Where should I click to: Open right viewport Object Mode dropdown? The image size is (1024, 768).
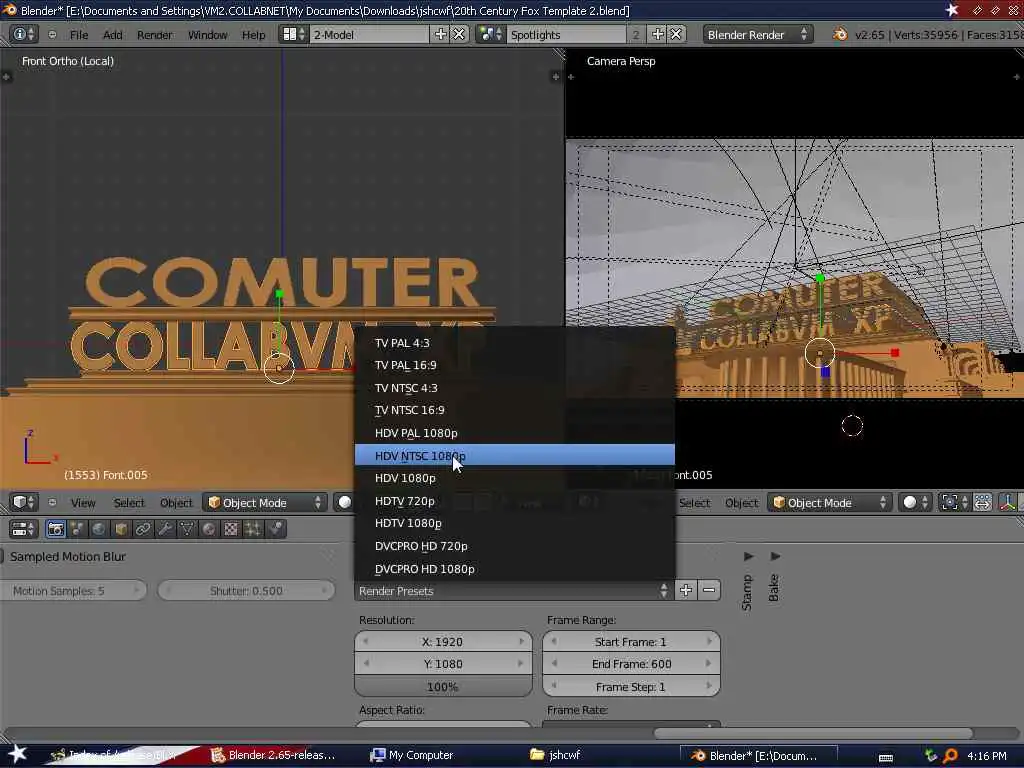tap(829, 502)
